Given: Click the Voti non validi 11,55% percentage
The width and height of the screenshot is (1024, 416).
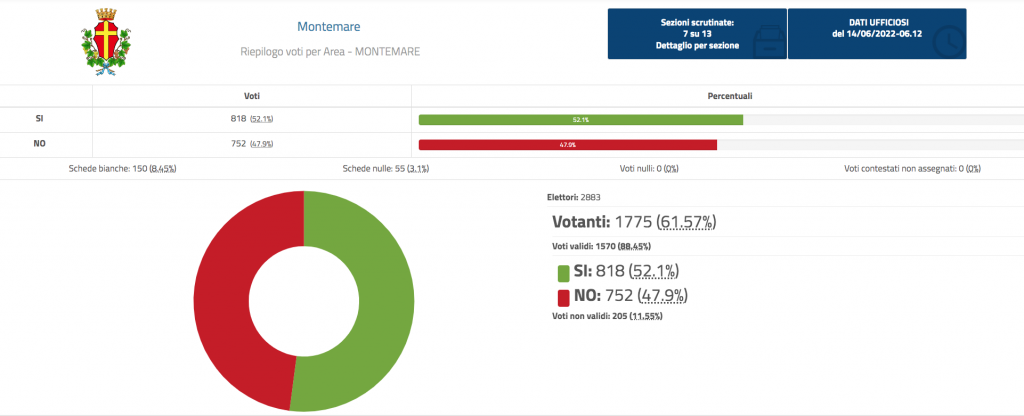Looking at the screenshot, I should pos(645,316).
